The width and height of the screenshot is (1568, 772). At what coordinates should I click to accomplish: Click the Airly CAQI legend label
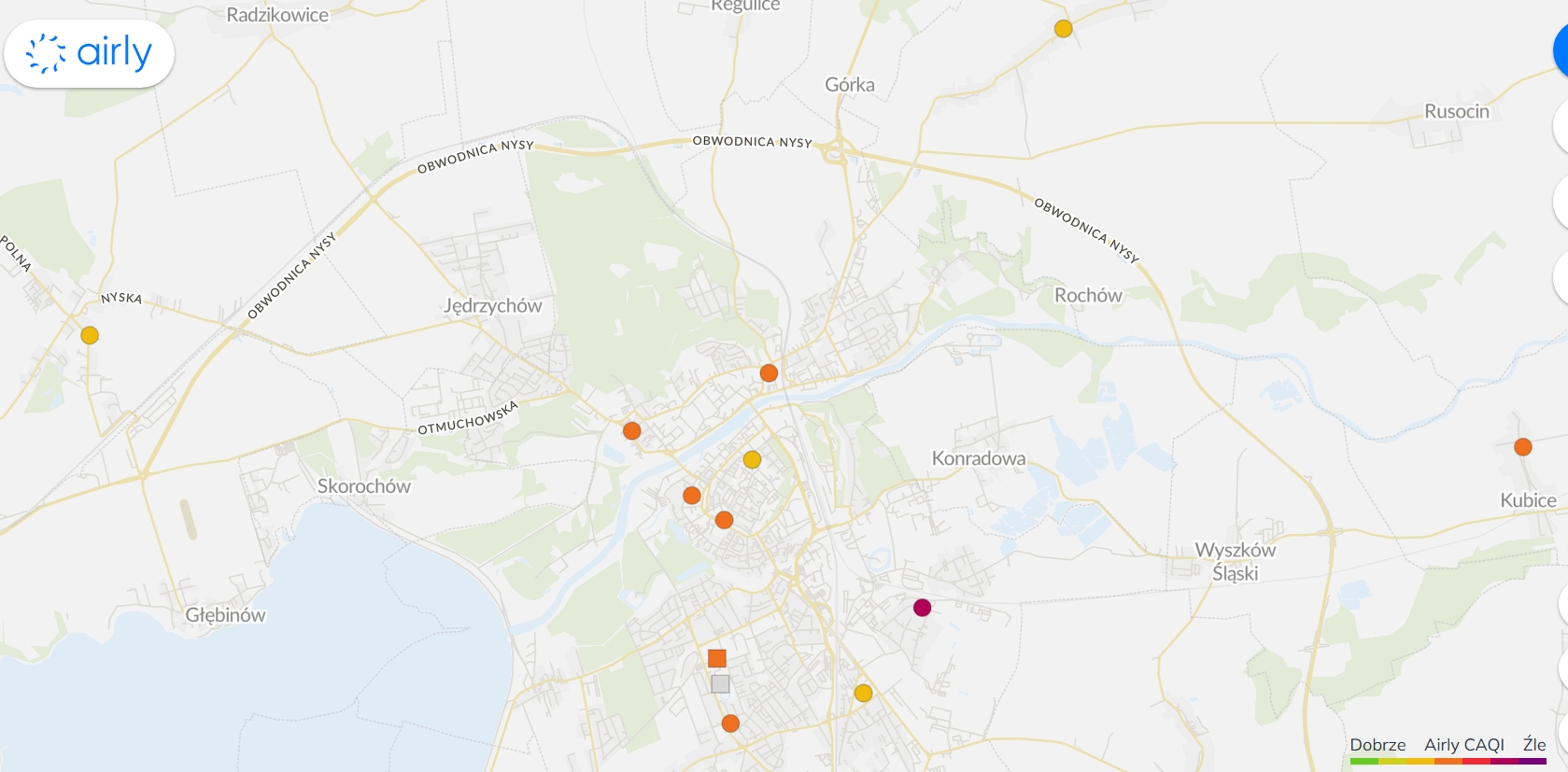coord(1463,745)
